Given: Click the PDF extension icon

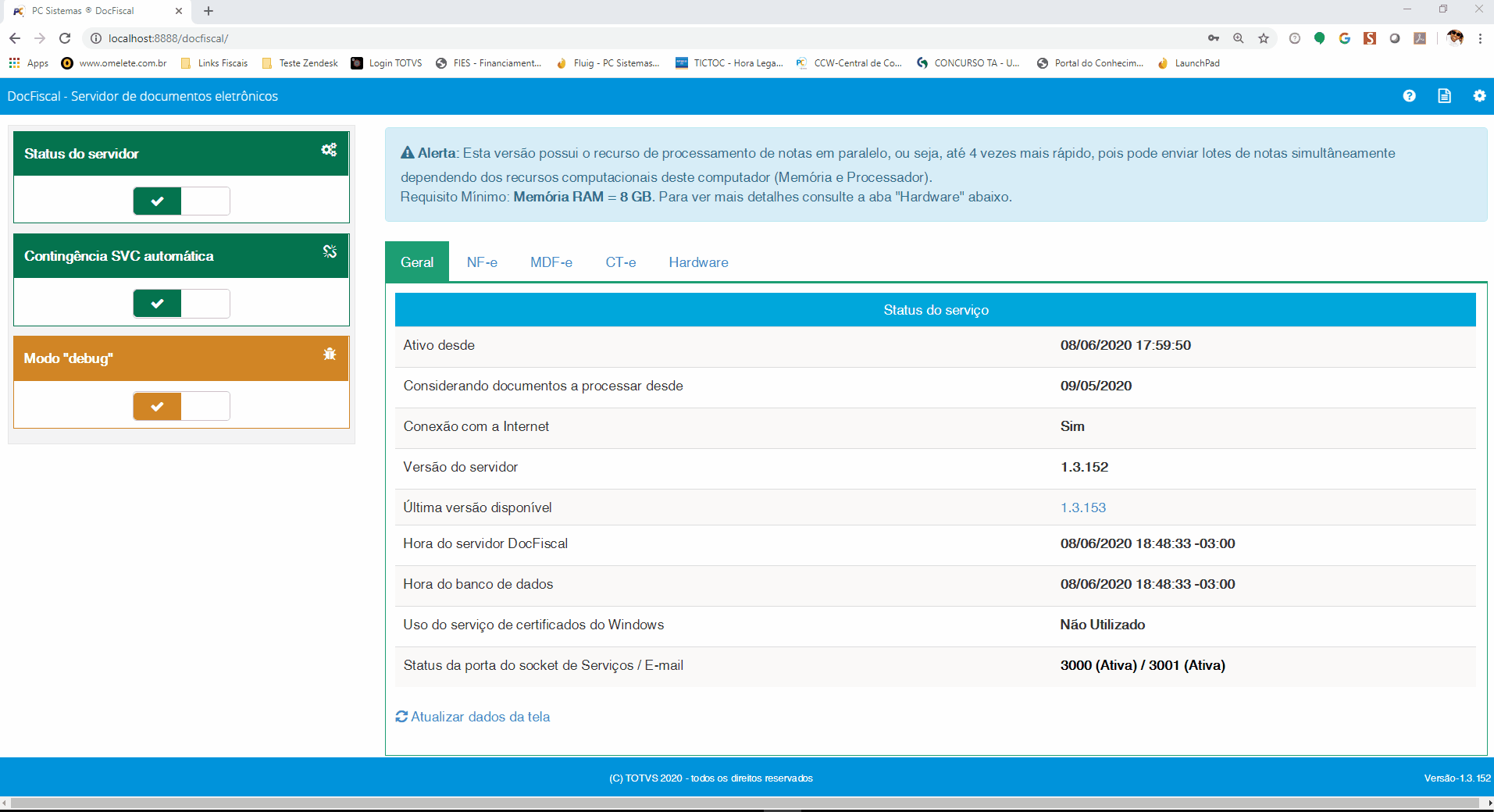Looking at the screenshot, I should tap(1420, 38).
